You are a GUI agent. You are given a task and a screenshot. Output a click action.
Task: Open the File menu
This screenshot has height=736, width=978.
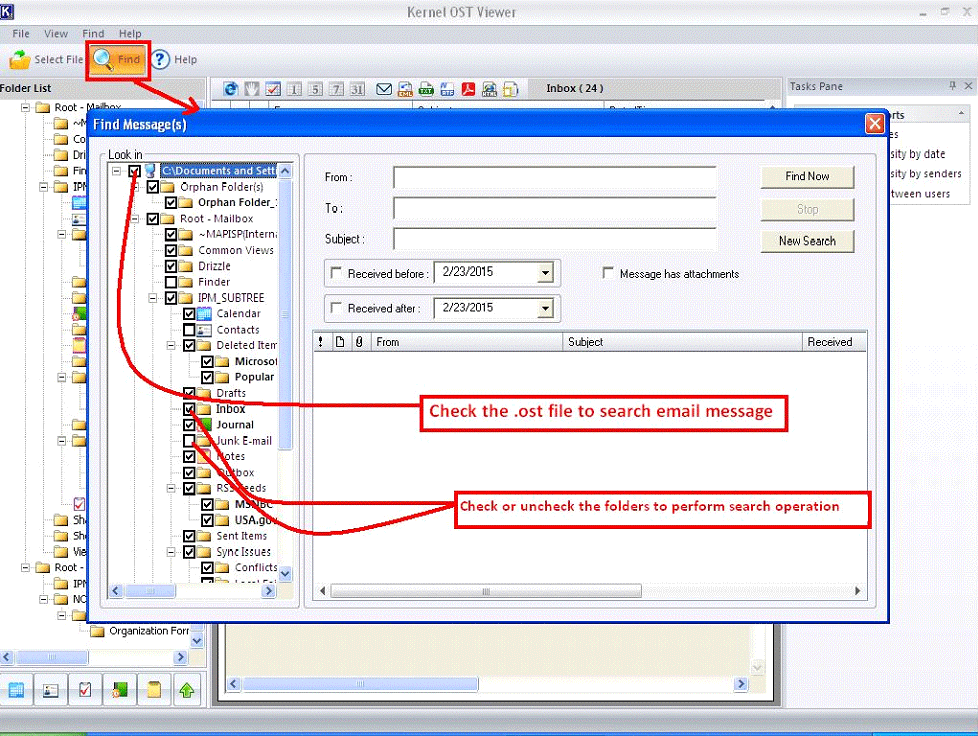coord(21,34)
